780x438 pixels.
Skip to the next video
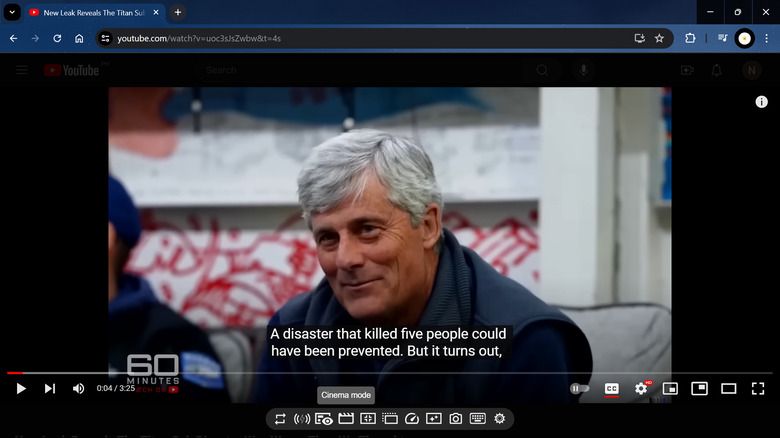point(50,388)
